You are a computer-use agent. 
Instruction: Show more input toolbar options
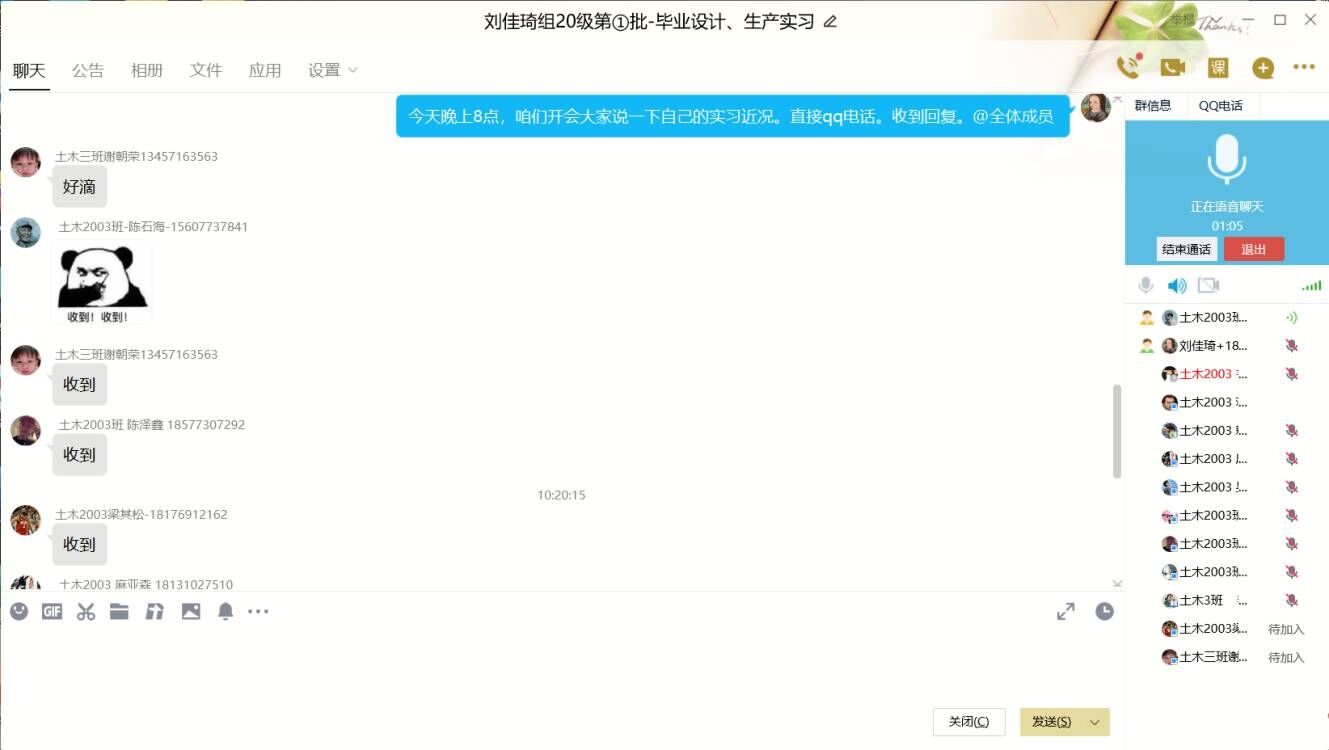pyautogui.click(x=258, y=611)
